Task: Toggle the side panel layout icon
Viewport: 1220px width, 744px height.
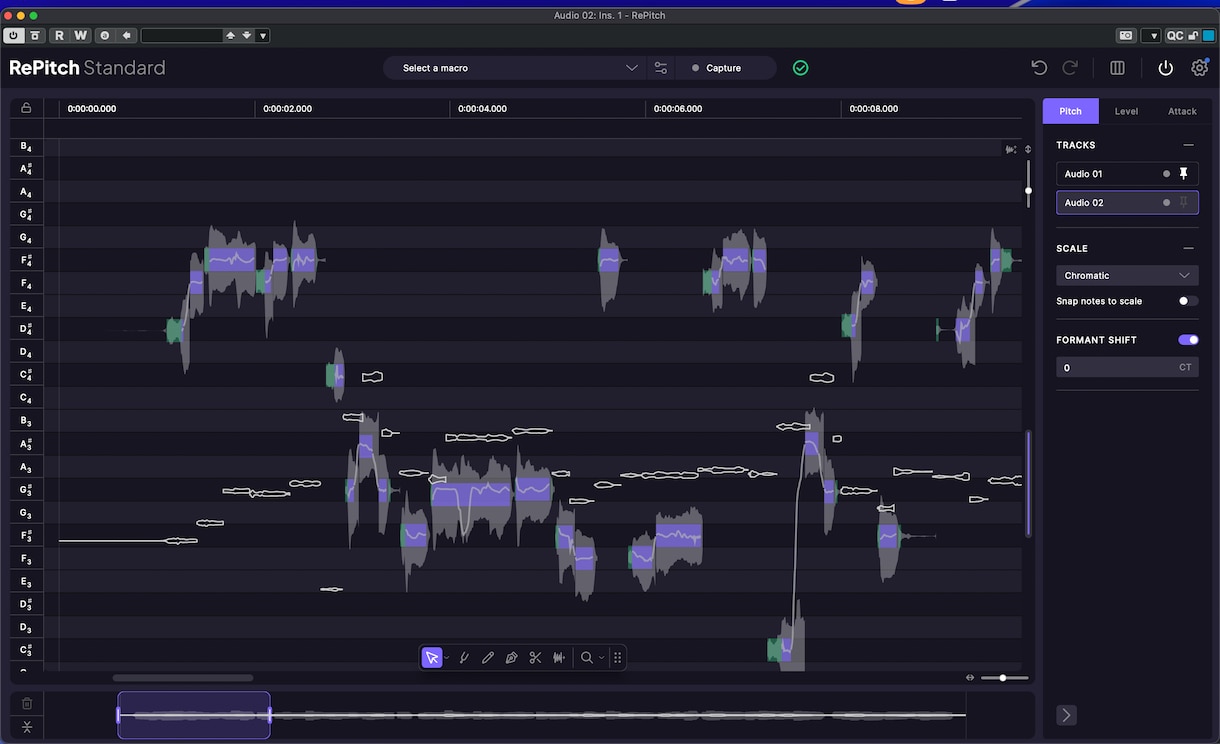Action: click(x=1118, y=68)
